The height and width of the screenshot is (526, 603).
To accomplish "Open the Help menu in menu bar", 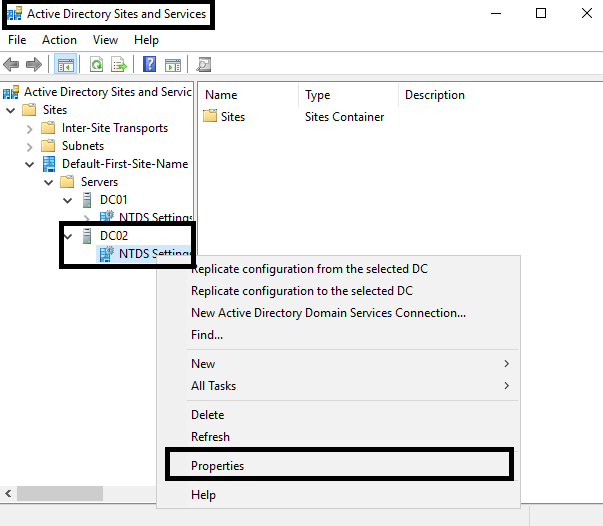I will (x=146, y=40).
